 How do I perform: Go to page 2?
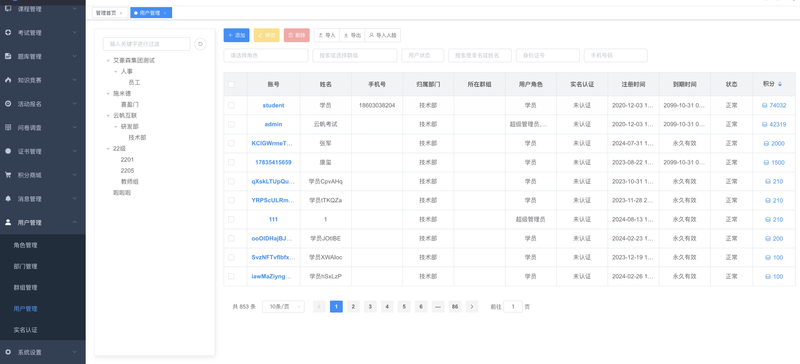click(353, 306)
